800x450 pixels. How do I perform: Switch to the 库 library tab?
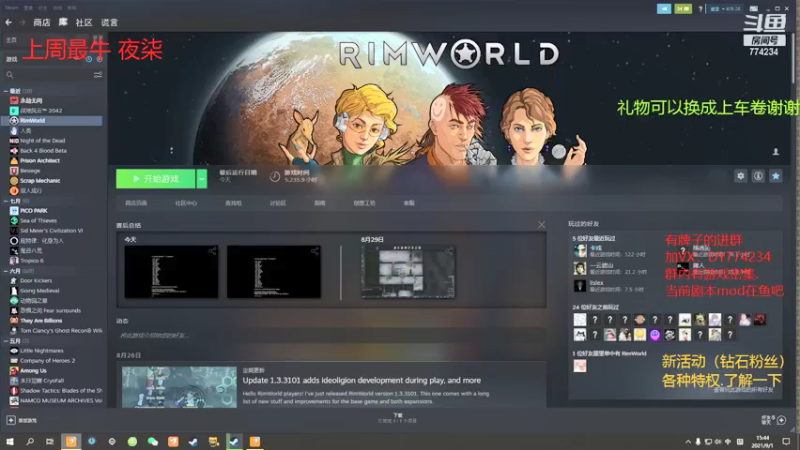click(63, 22)
